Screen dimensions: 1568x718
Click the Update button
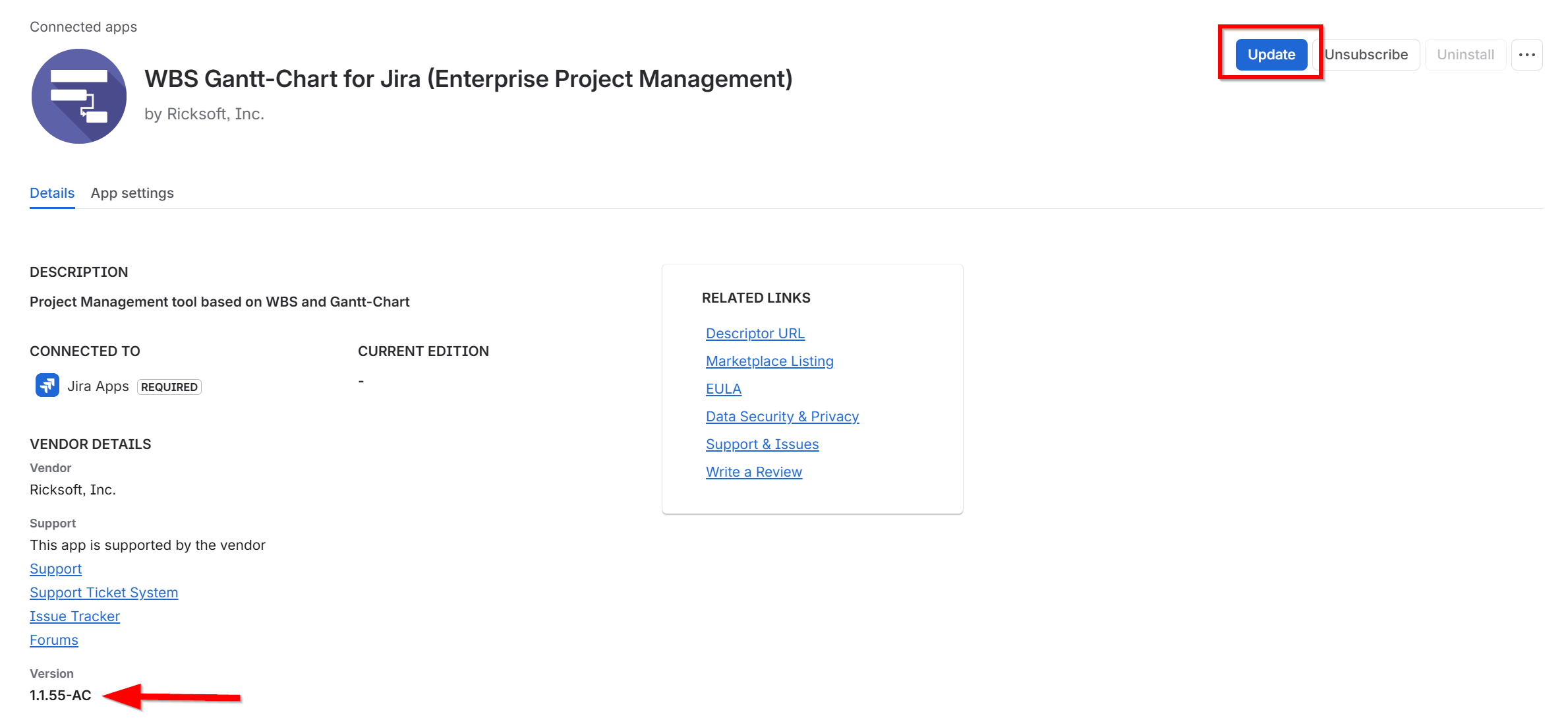point(1271,55)
